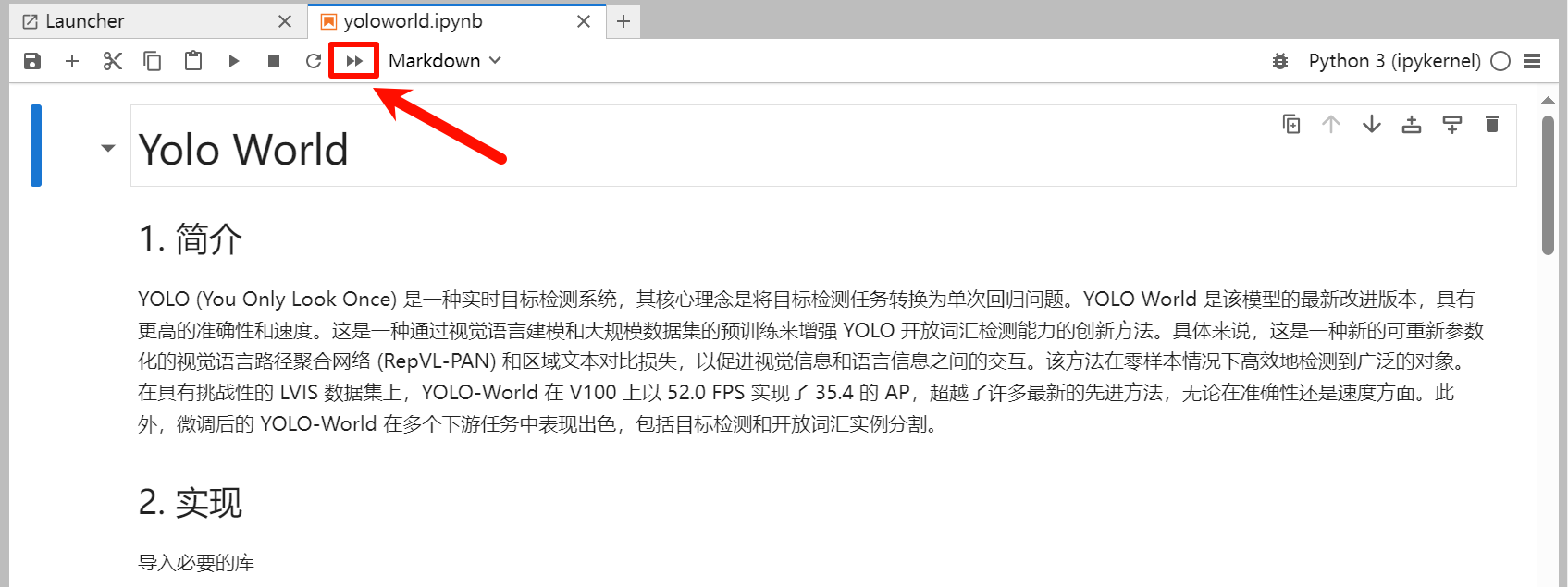Cut selected cell with scissors icon
Screen dimensions: 1568x587
point(113,61)
